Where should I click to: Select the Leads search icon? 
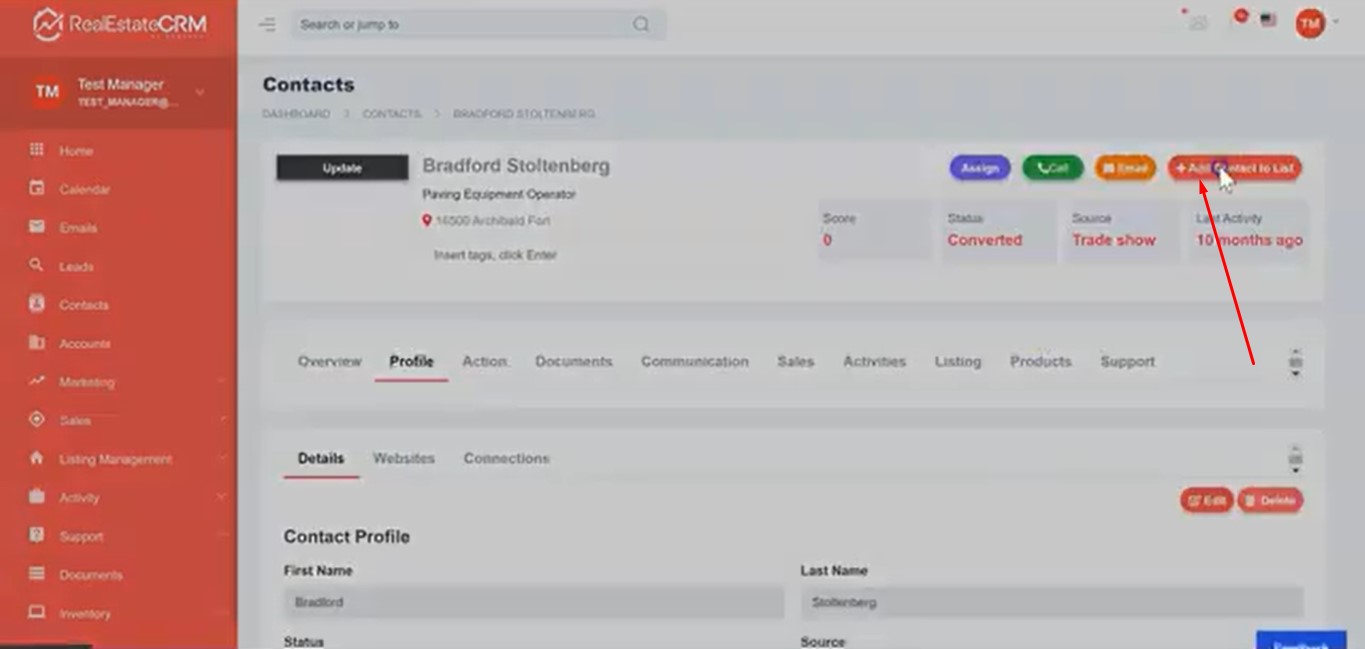37,265
